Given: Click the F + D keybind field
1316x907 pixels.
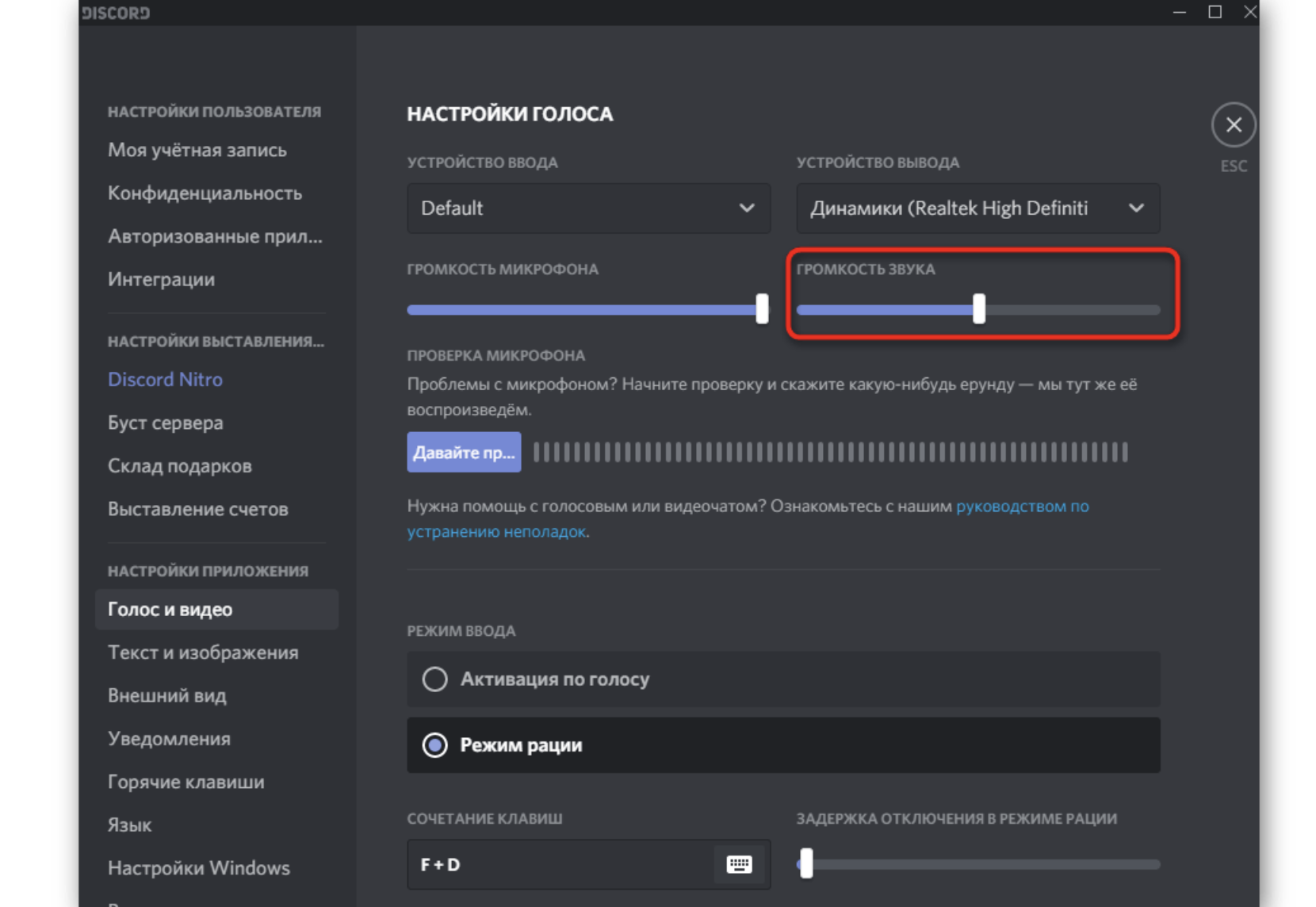Looking at the screenshot, I should [x=559, y=864].
